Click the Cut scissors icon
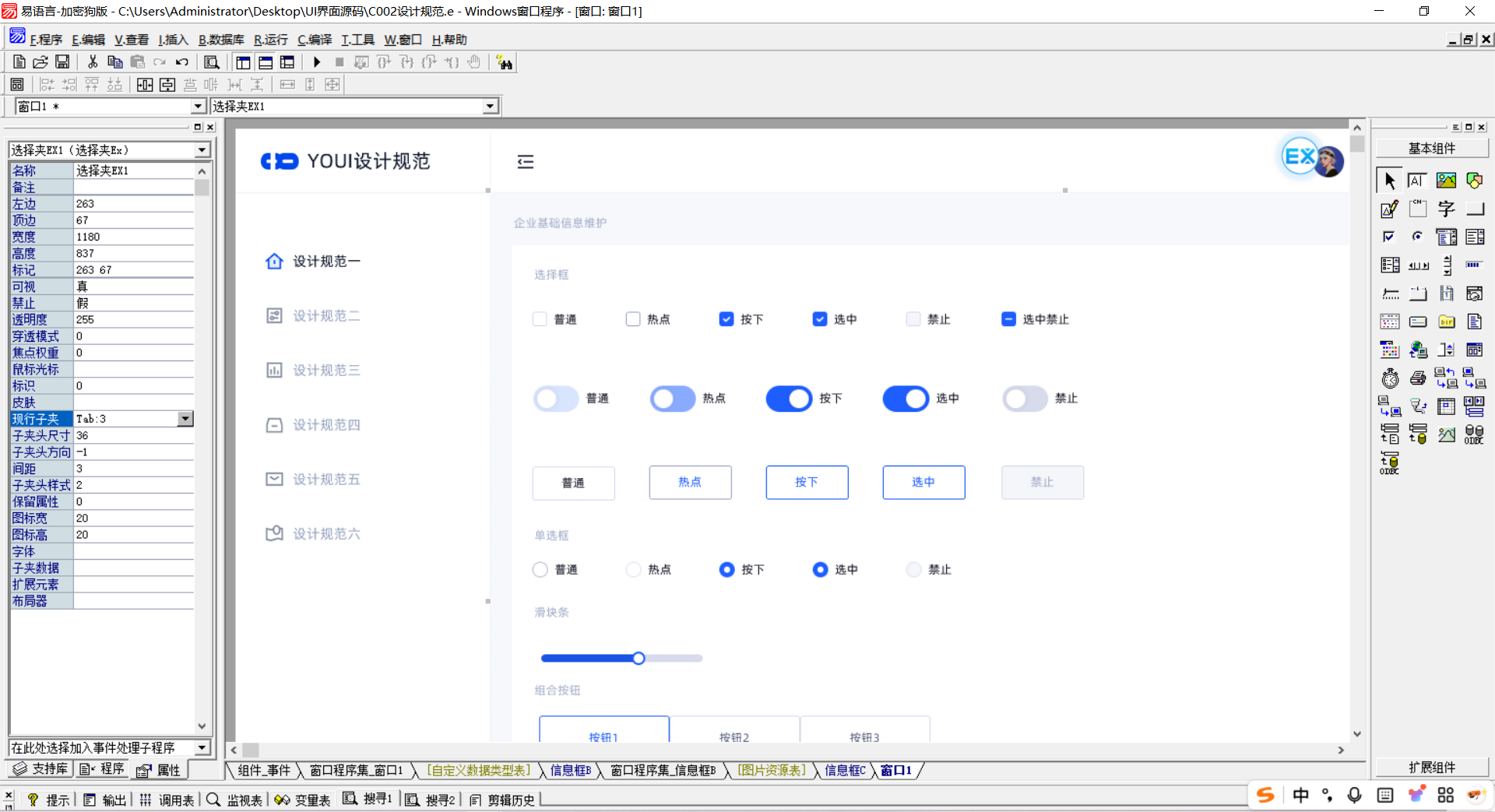The height and width of the screenshot is (812, 1495). click(x=93, y=62)
